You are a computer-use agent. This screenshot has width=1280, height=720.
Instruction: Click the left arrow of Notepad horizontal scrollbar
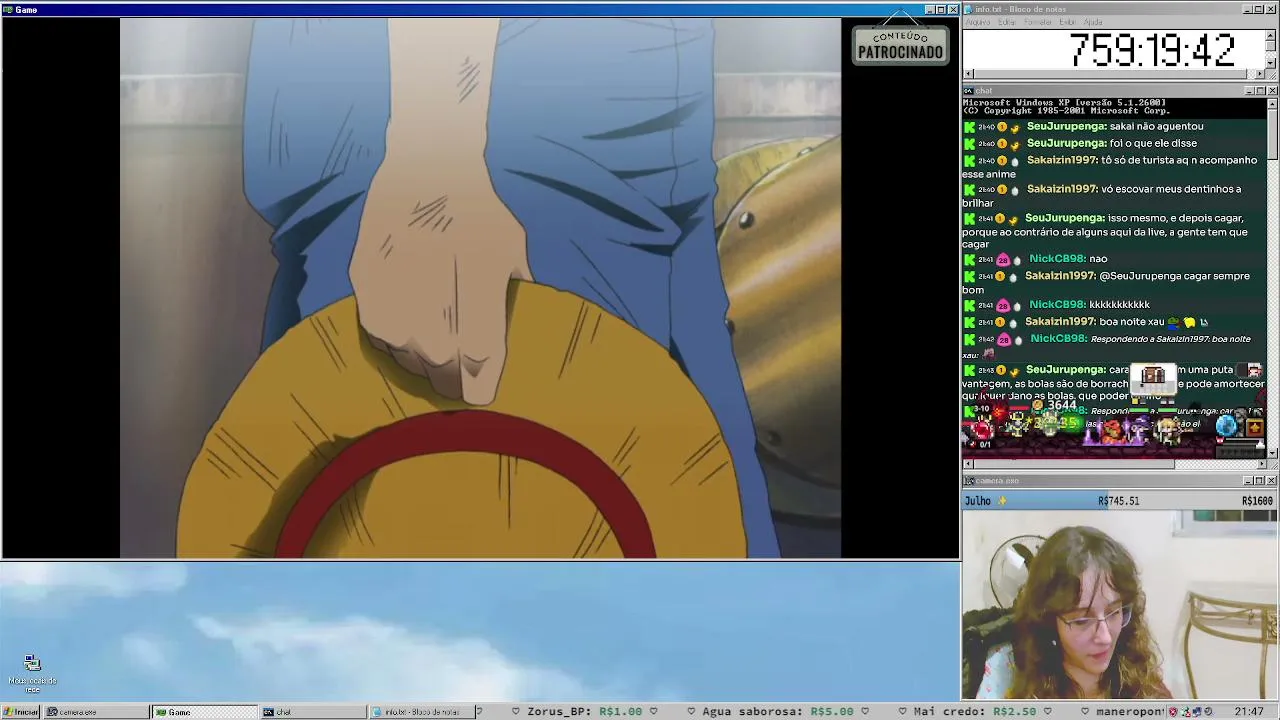click(x=968, y=74)
